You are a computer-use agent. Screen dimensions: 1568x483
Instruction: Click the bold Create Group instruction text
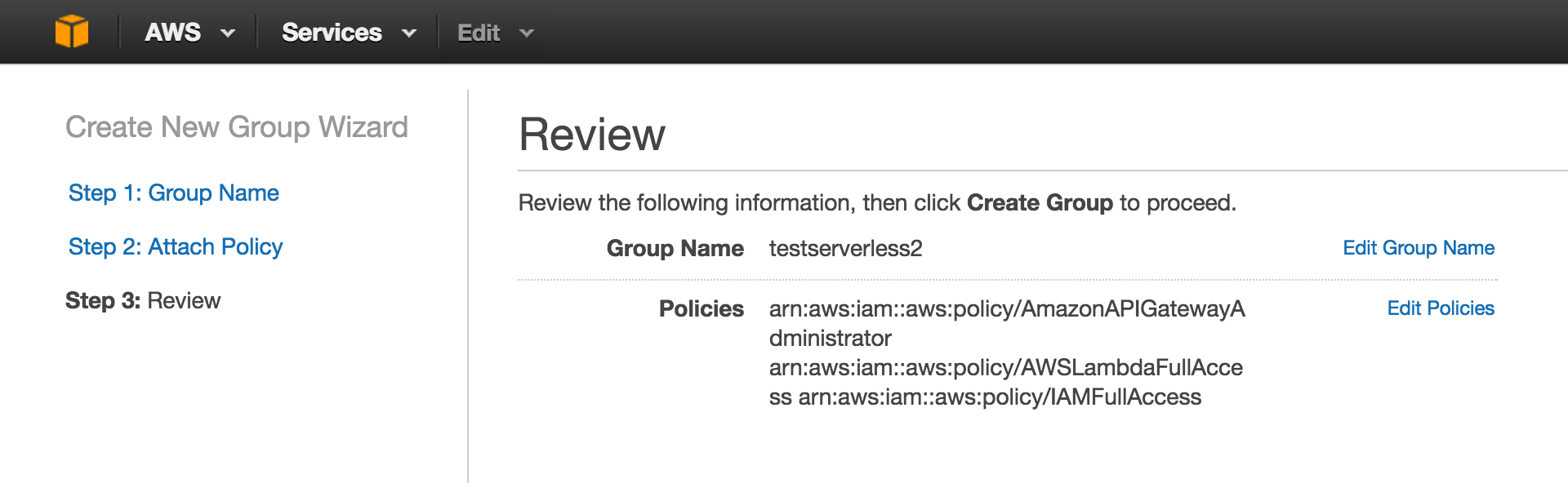1040,203
